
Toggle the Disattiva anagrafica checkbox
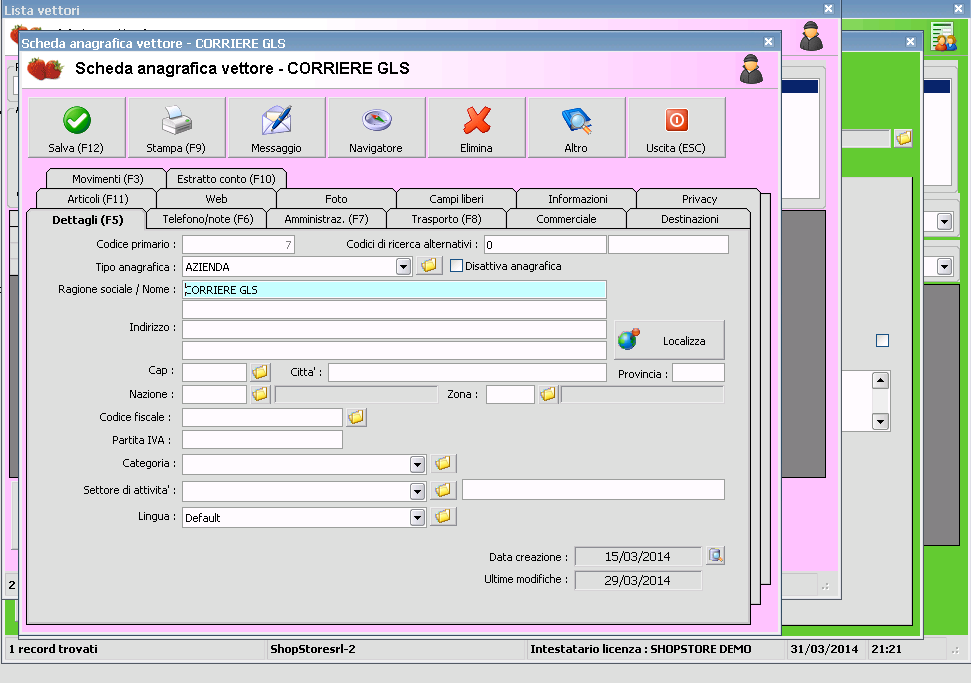tap(456, 266)
